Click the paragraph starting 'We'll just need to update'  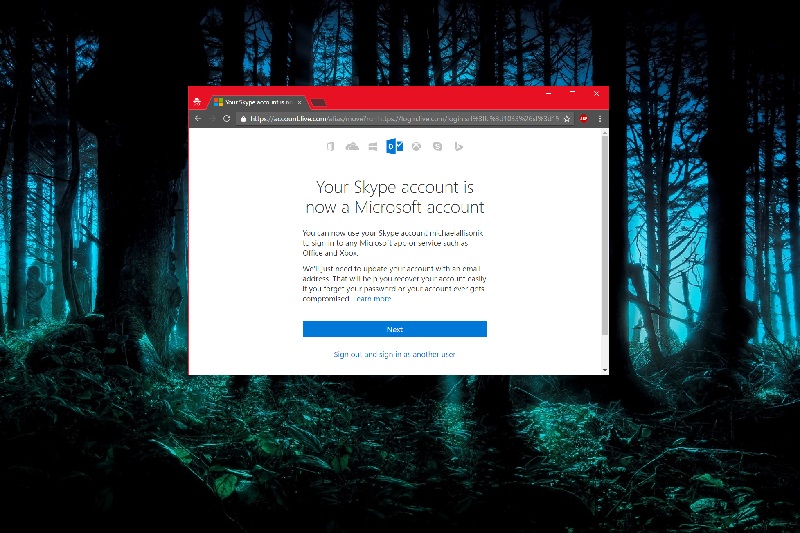click(394, 284)
